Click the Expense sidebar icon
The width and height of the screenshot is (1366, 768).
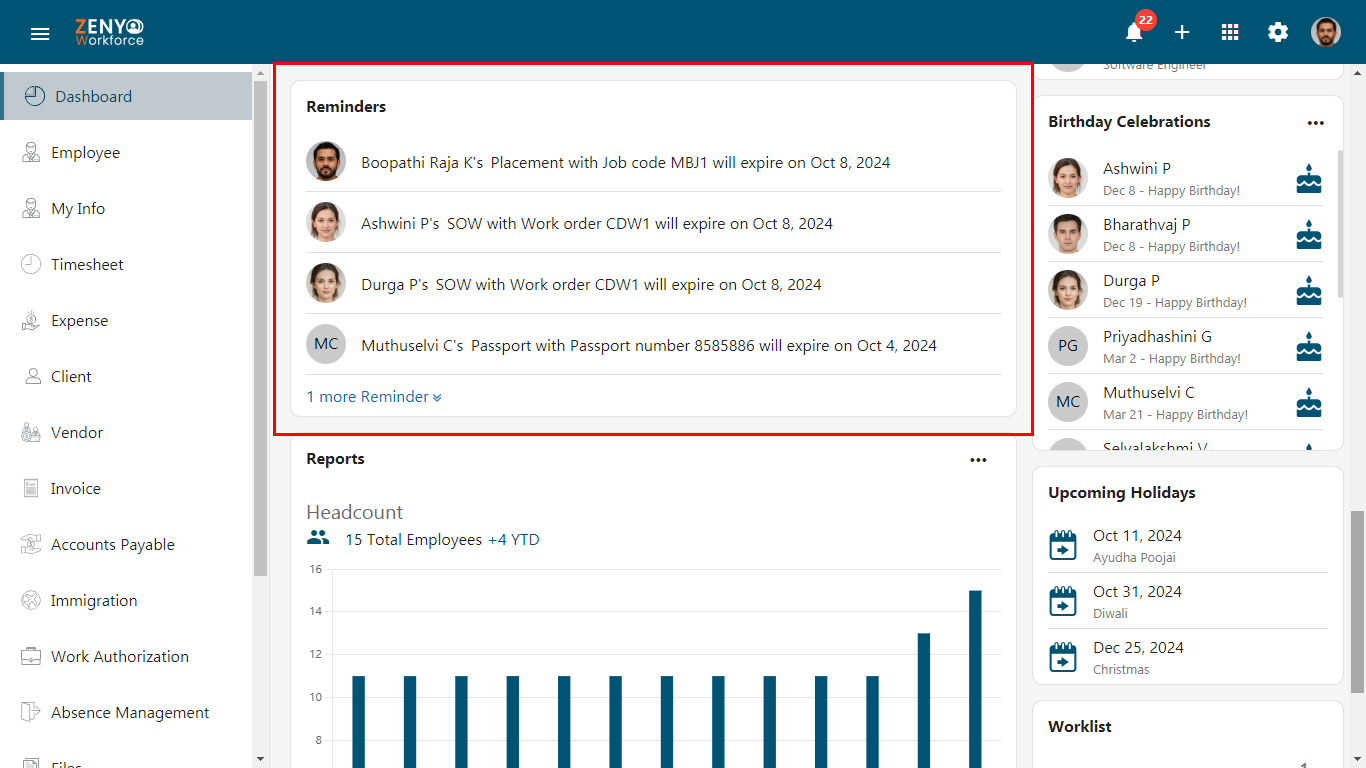(x=31, y=320)
